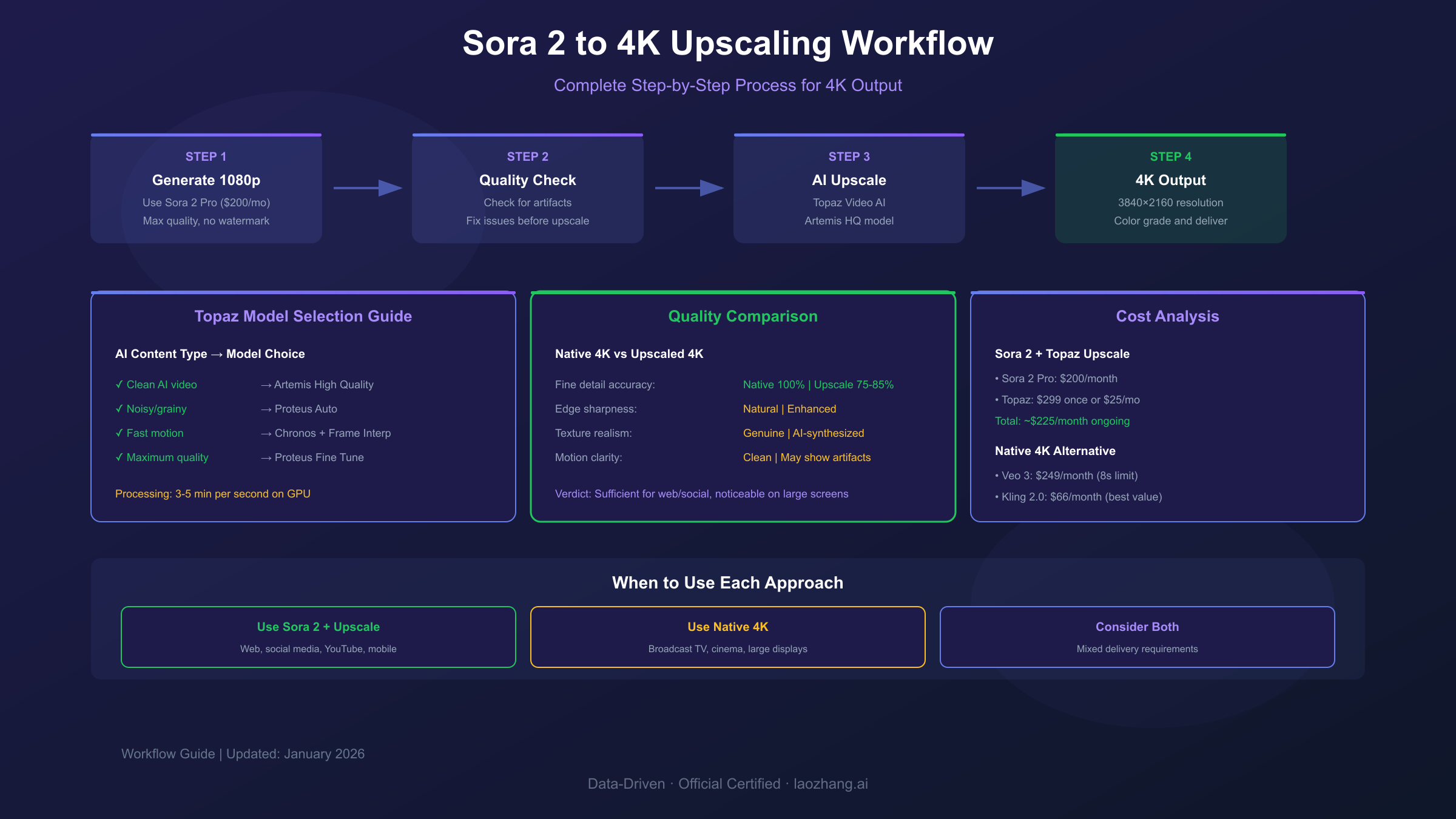
Task: Select the Step 2 'Quality Check' card
Action: (527, 188)
